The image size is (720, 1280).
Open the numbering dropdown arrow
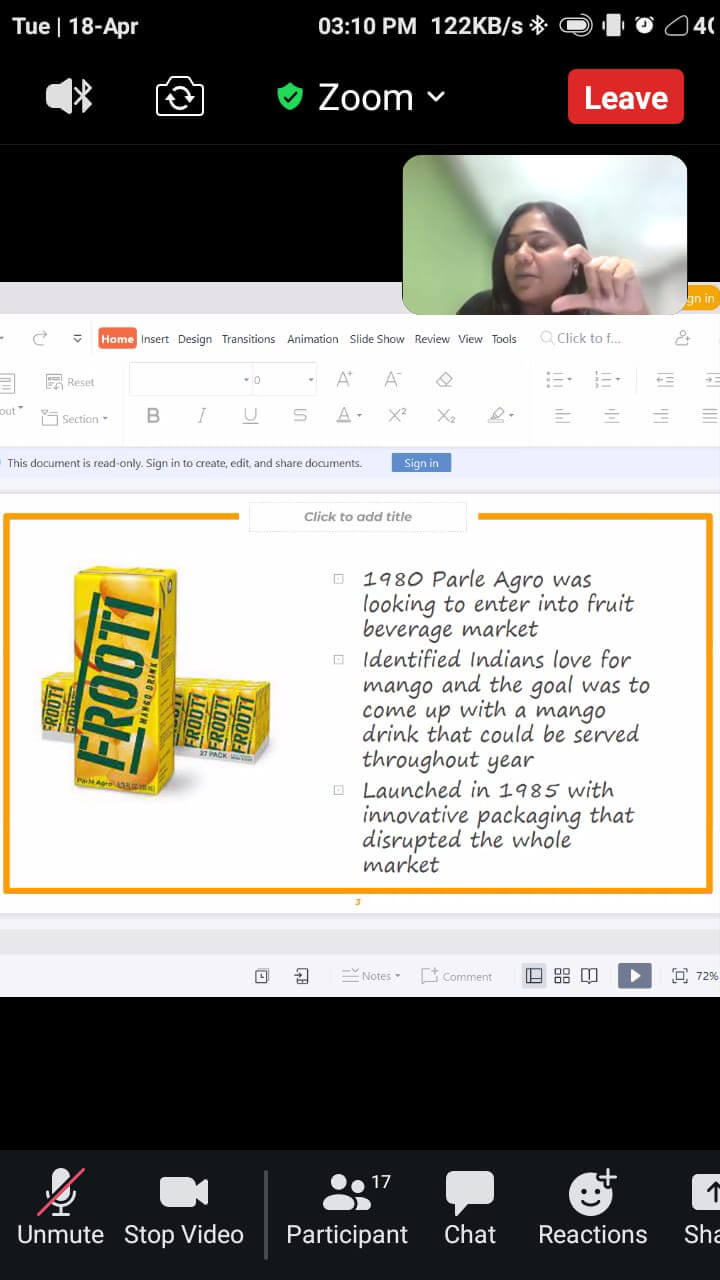[x=618, y=380]
